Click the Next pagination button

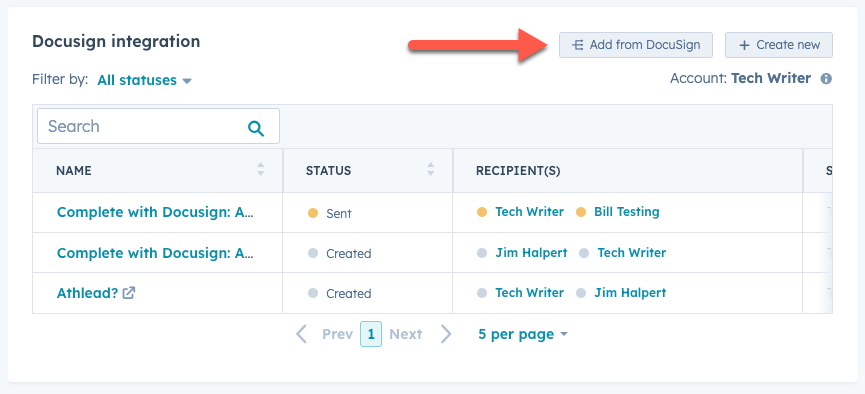point(405,334)
